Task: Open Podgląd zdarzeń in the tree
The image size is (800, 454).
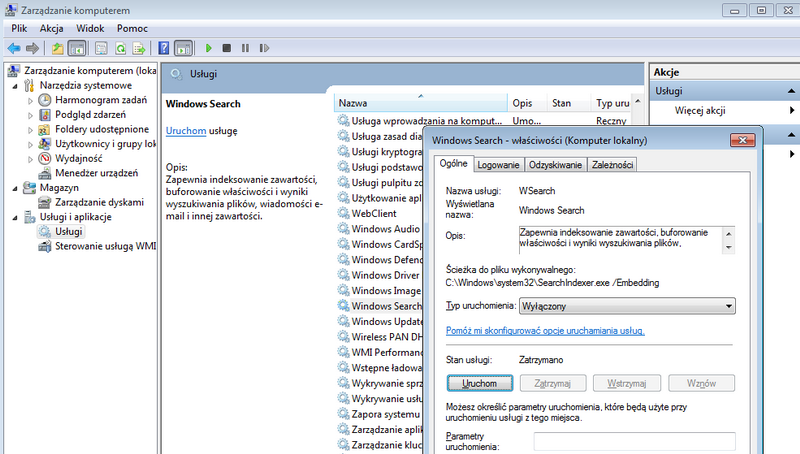Action: 90,115
